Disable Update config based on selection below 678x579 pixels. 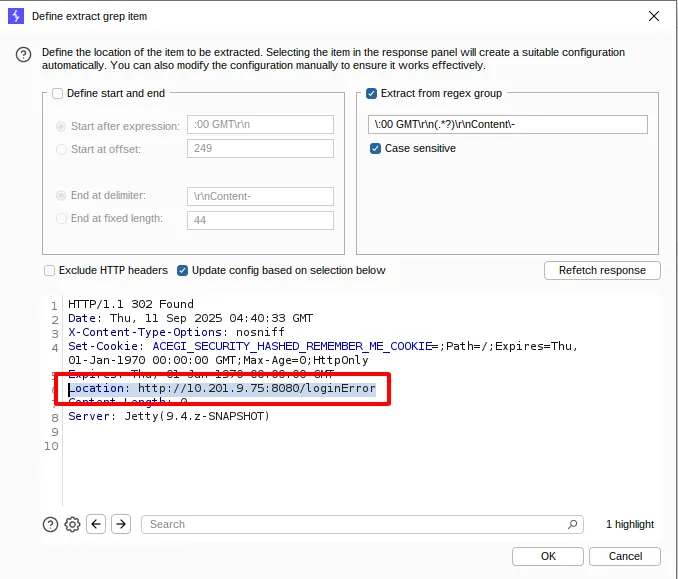click(183, 270)
